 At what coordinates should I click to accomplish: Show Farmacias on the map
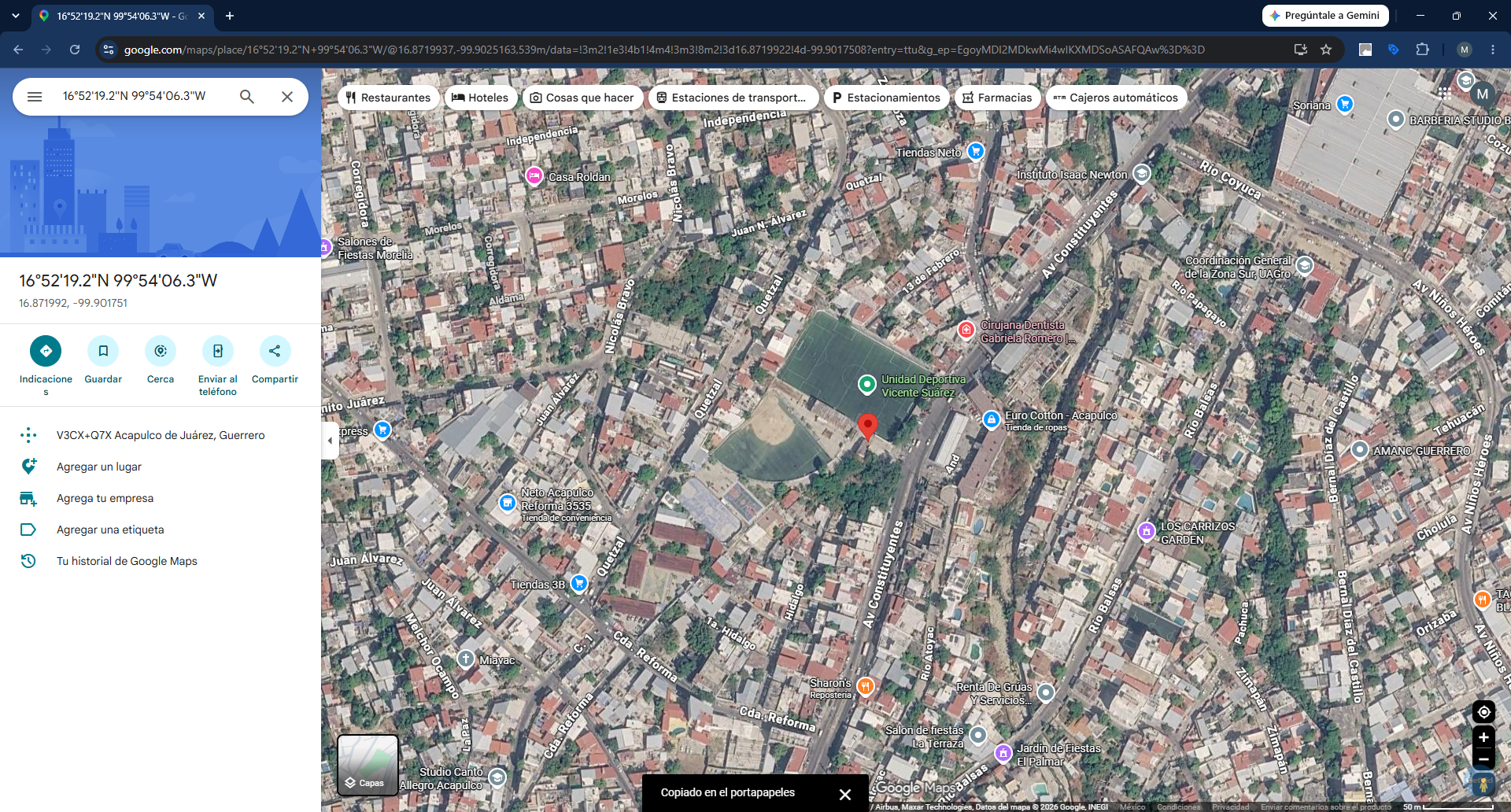coord(997,98)
